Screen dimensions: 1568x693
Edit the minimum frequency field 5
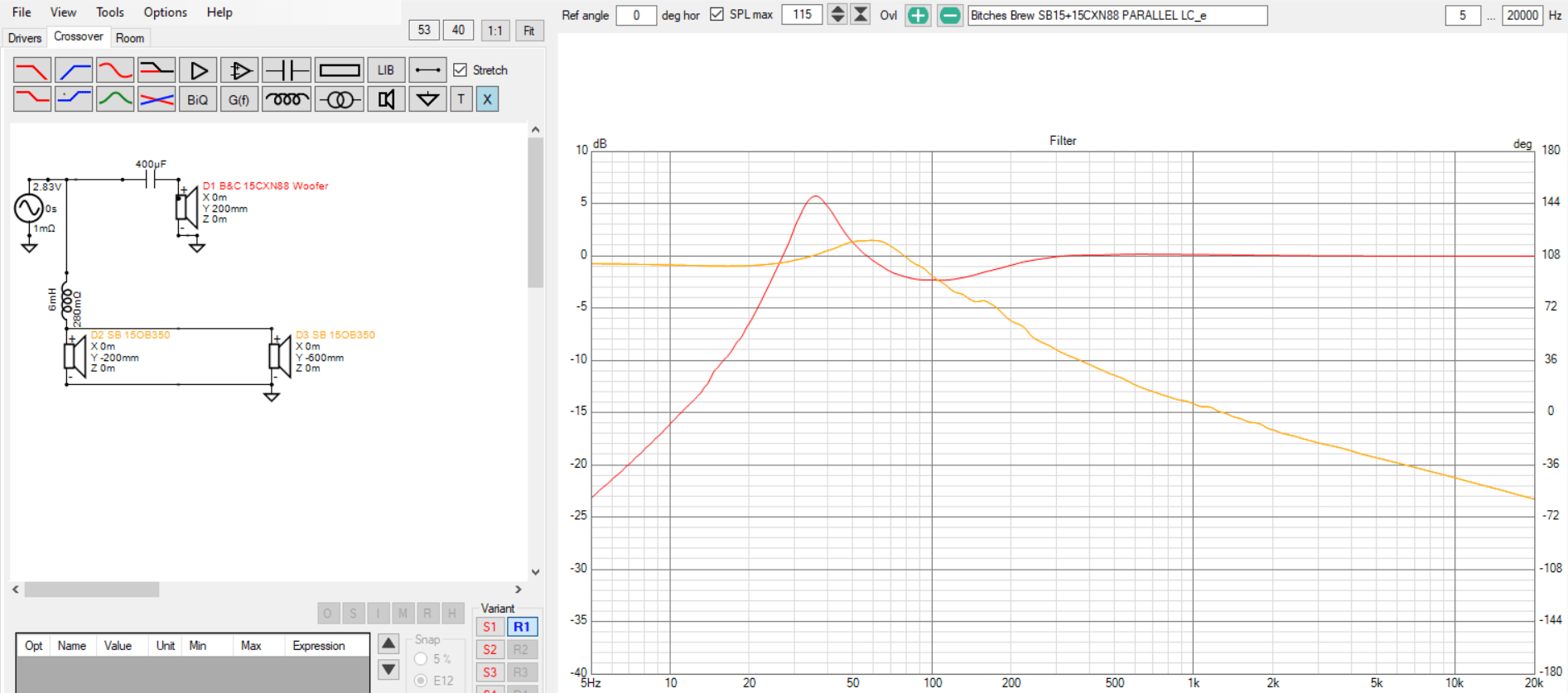[x=1463, y=15]
